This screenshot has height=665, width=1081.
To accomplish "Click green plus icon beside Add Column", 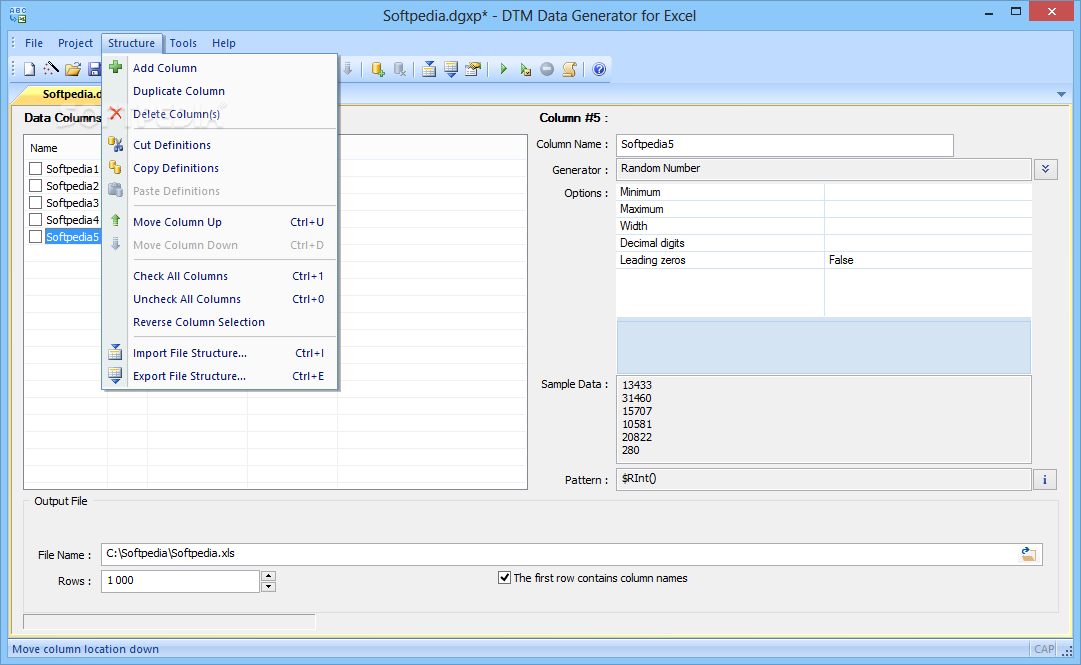I will [x=116, y=67].
